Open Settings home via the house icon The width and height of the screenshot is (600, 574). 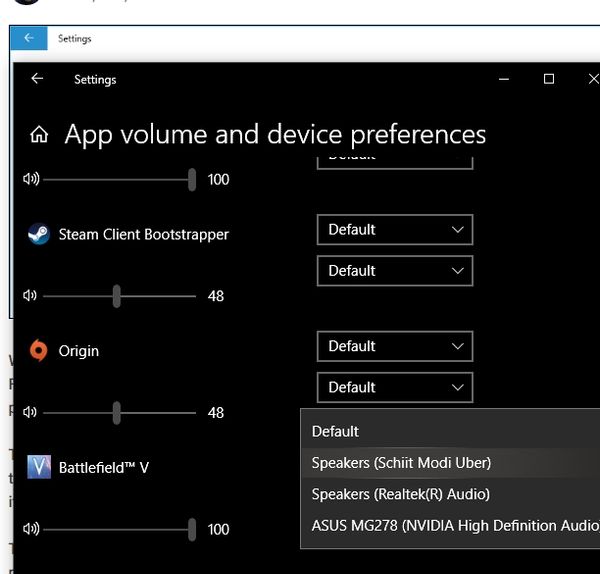39,135
